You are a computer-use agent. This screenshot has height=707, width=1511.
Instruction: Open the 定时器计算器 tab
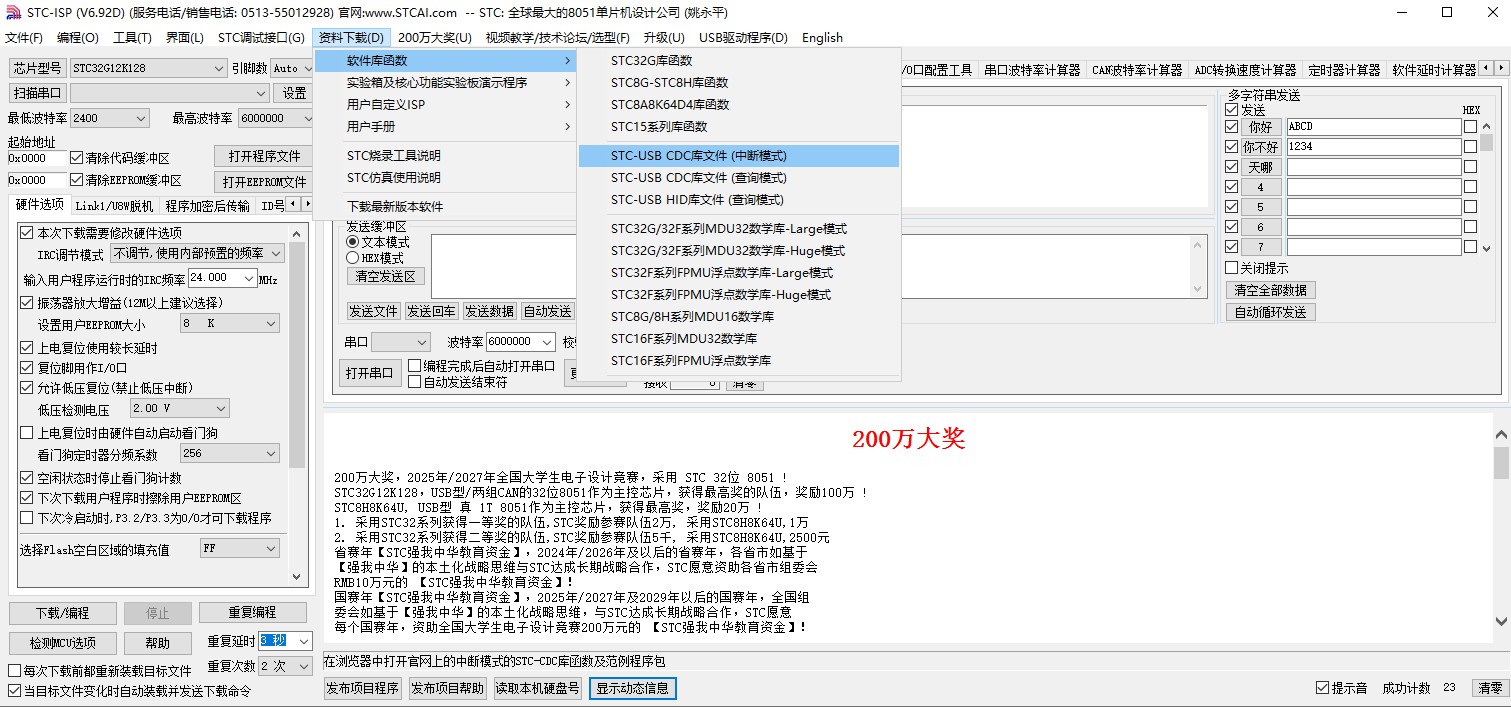click(x=1344, y=70)
